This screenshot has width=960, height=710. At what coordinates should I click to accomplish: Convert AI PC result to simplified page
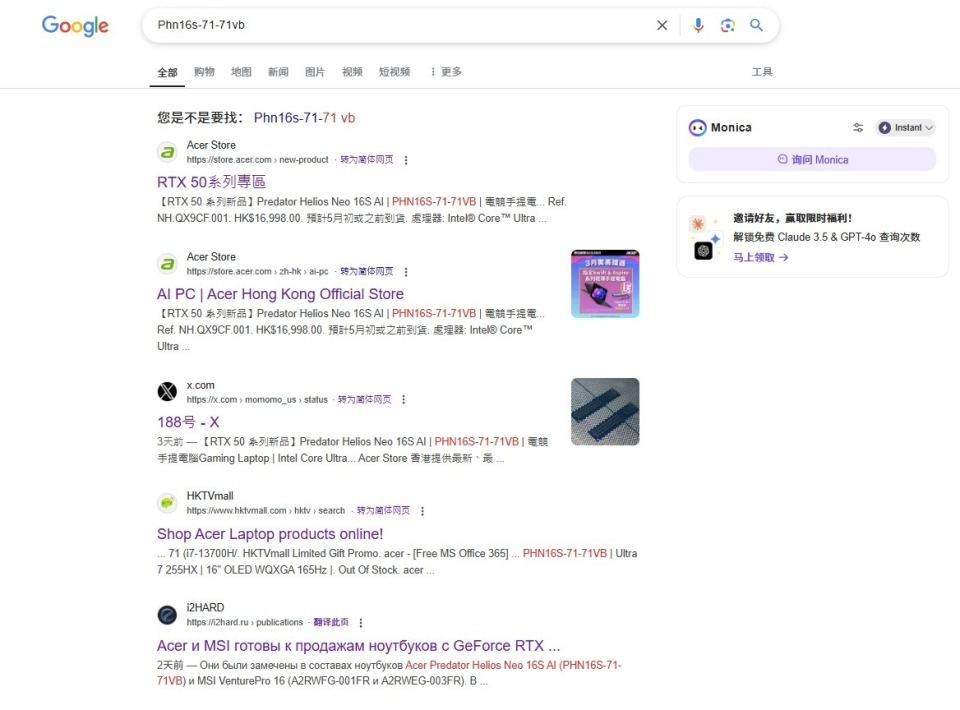tap(367, 271)
